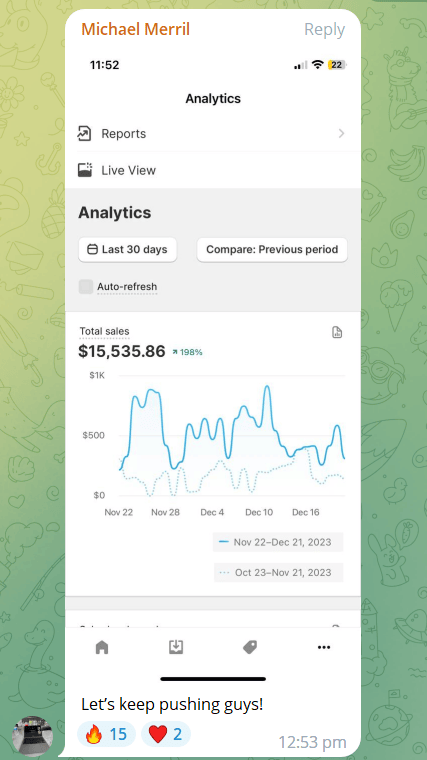
Task: Tap the Home icon in bottom bar
Action: (x=102, y=647)
